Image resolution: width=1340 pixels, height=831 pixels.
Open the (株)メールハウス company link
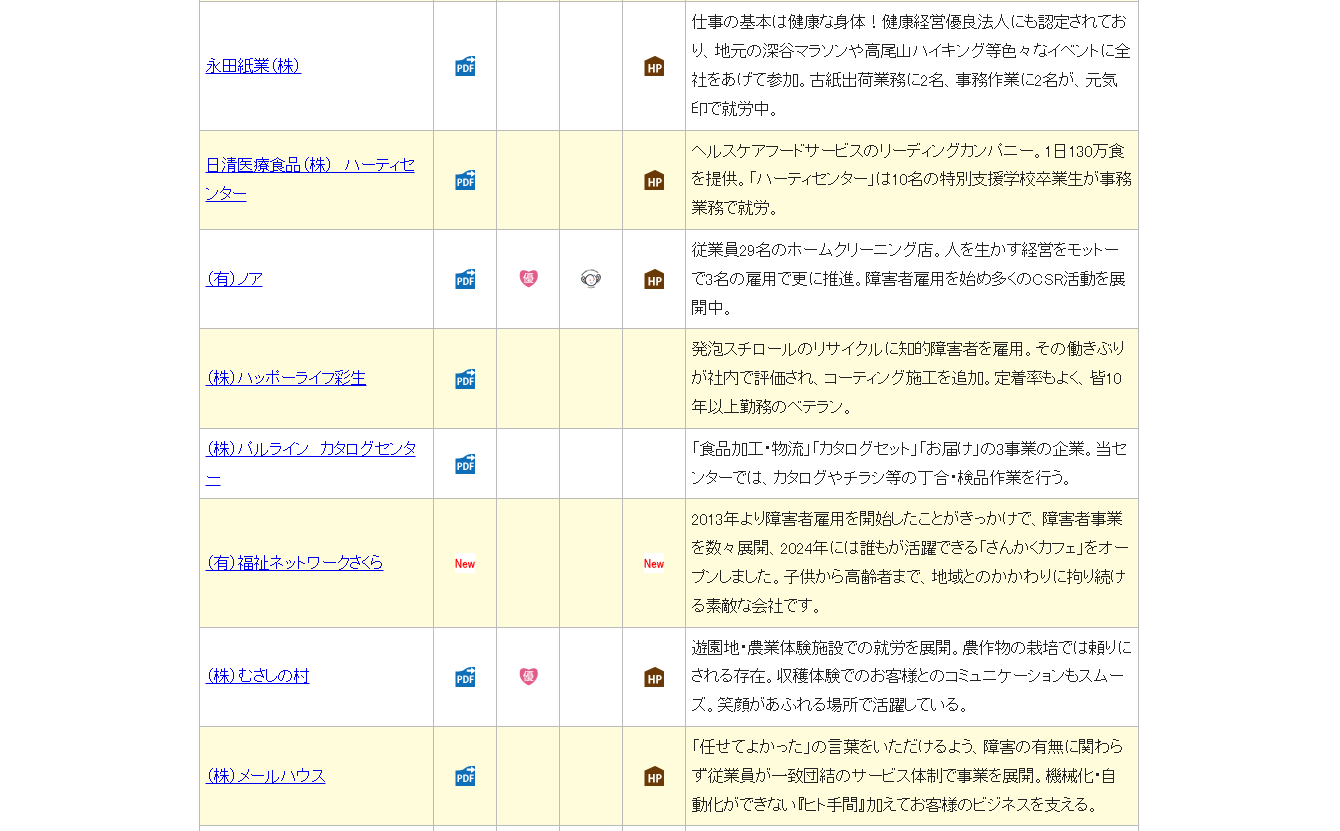coord(265,776)
